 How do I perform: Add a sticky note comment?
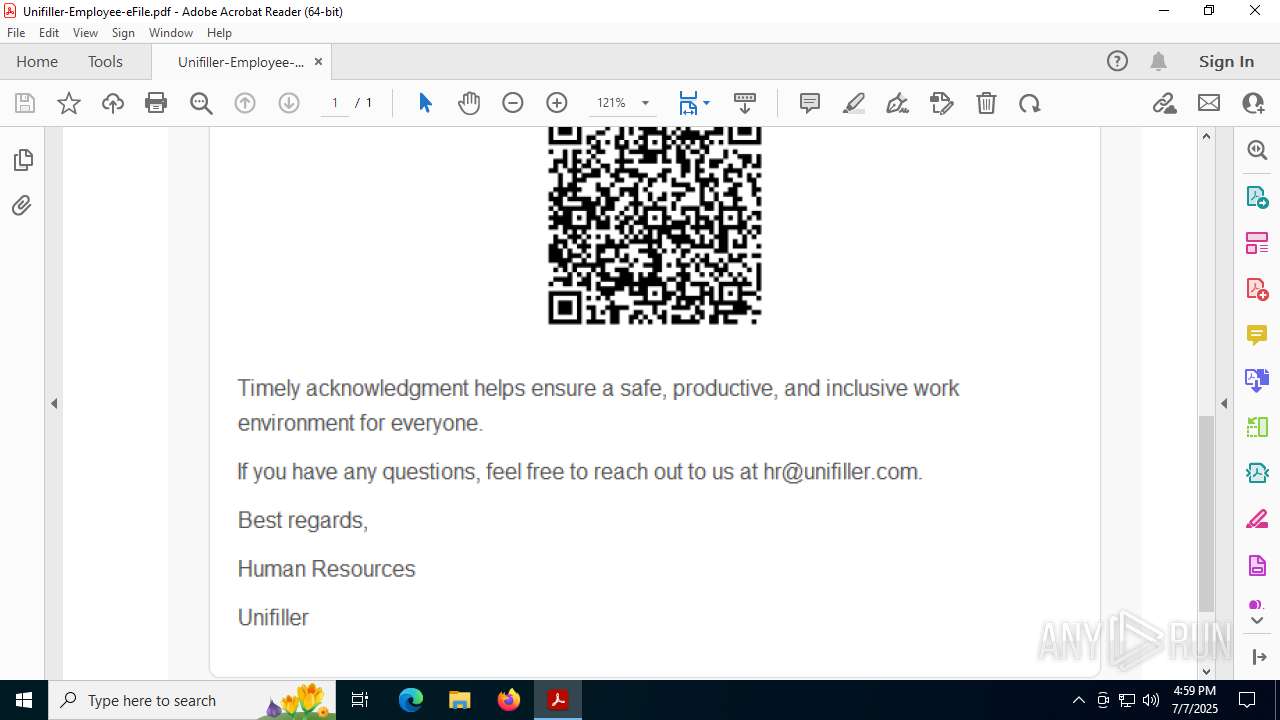[x=810, y=103]
